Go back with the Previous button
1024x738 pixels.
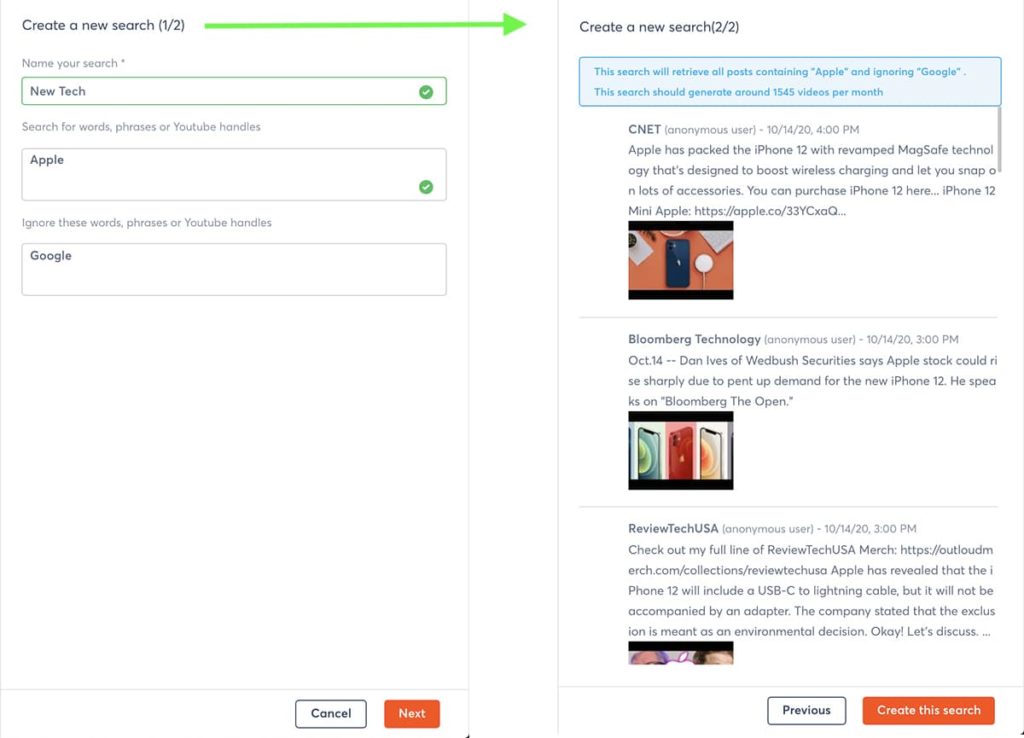coord(806,711)
